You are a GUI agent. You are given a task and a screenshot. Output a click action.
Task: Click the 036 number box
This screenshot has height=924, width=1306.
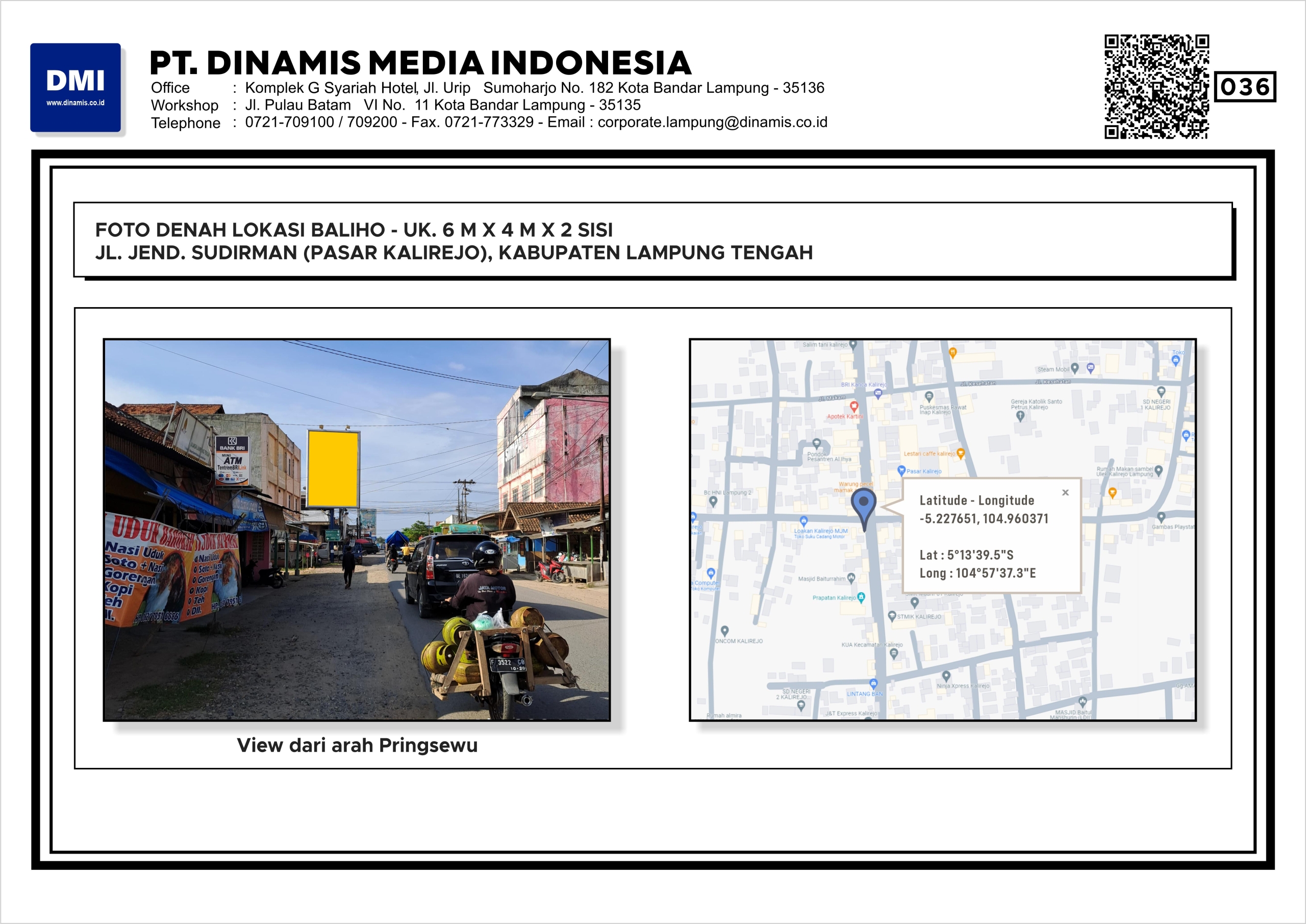(1245, 87)
